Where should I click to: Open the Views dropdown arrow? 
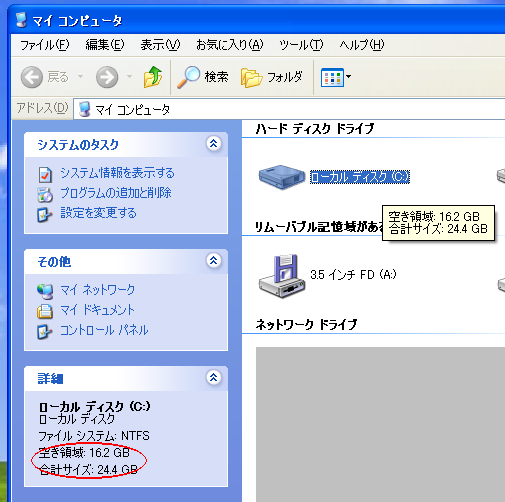coord(348,77)
